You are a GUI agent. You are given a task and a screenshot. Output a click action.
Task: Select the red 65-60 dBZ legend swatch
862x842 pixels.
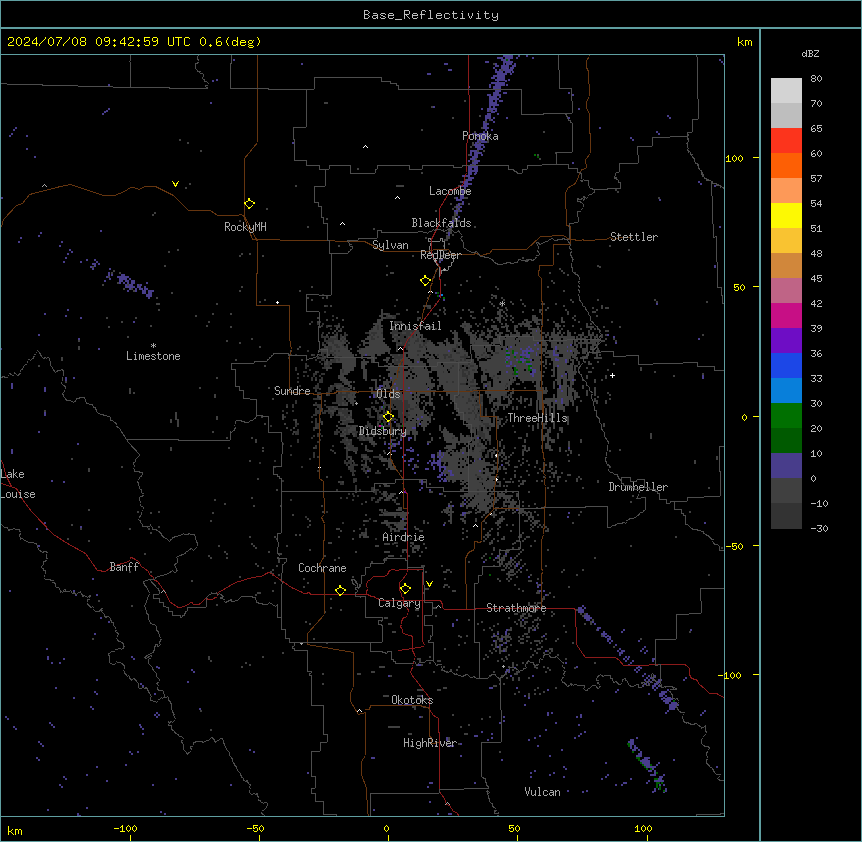pos(786,141)
